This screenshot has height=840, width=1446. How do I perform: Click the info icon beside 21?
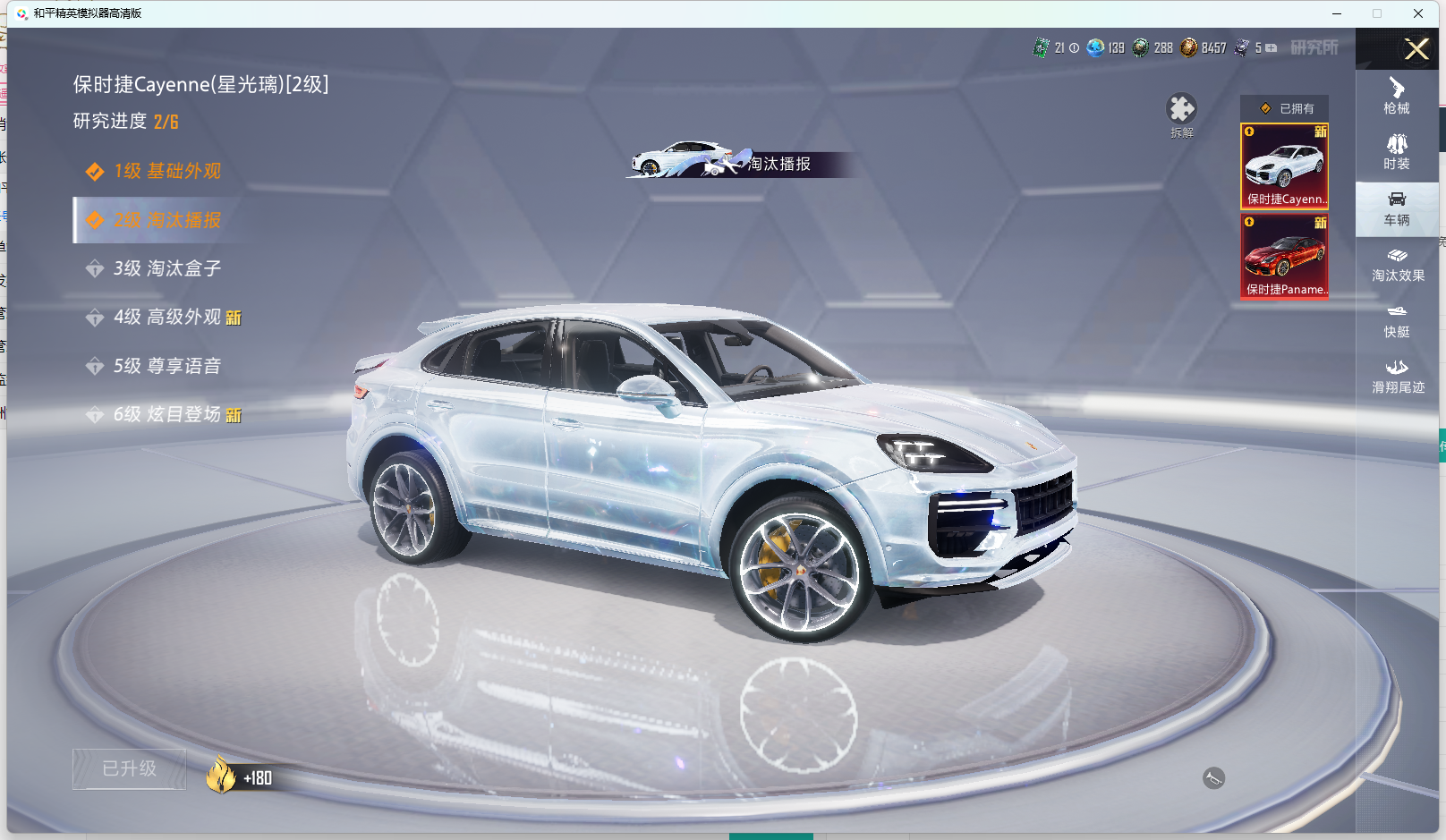(1074, 48)
